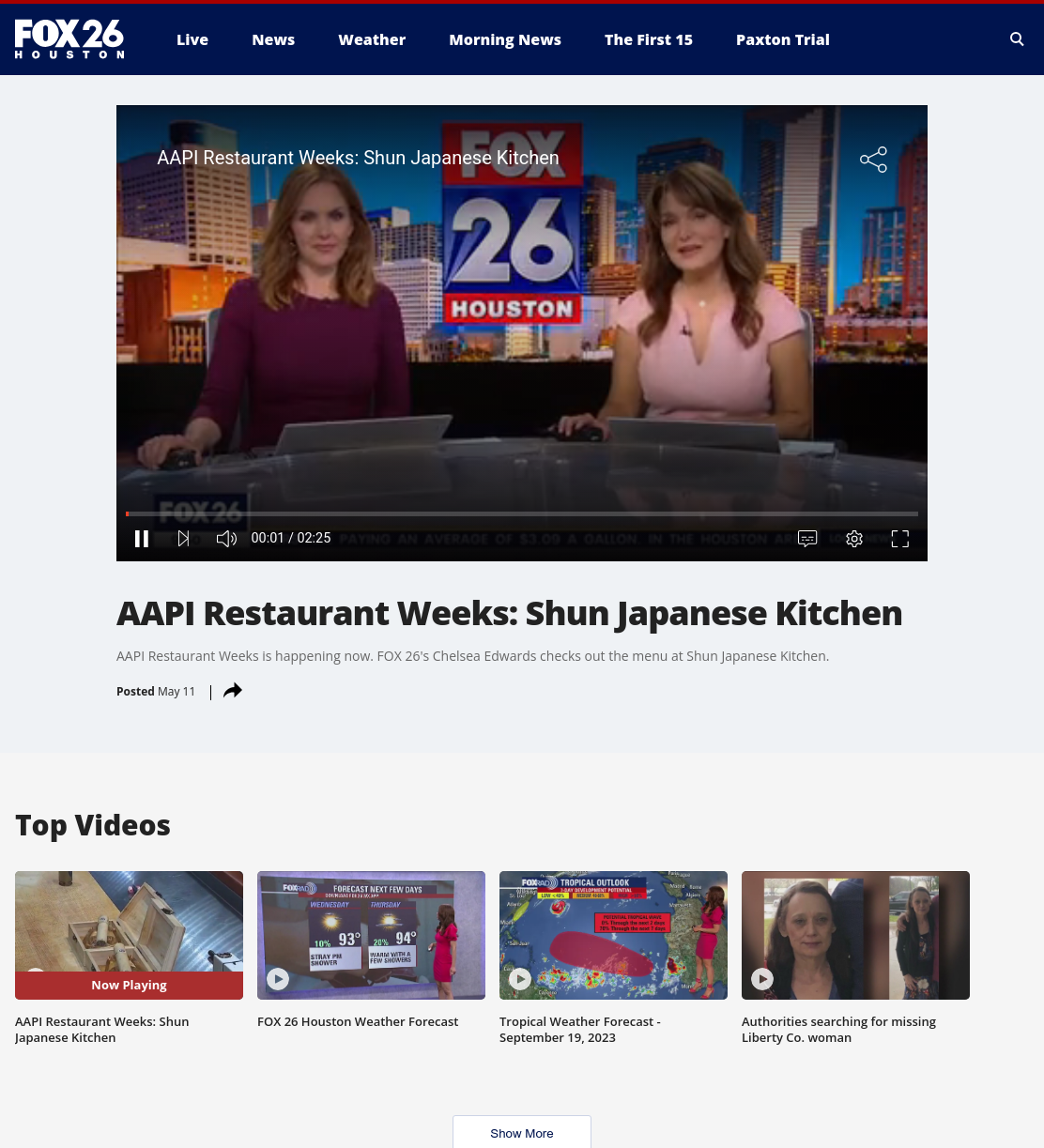The height and width of the screenshot is (1148, 1044).
Task: Open the Morning News menu item
Action: coord(505,39)
